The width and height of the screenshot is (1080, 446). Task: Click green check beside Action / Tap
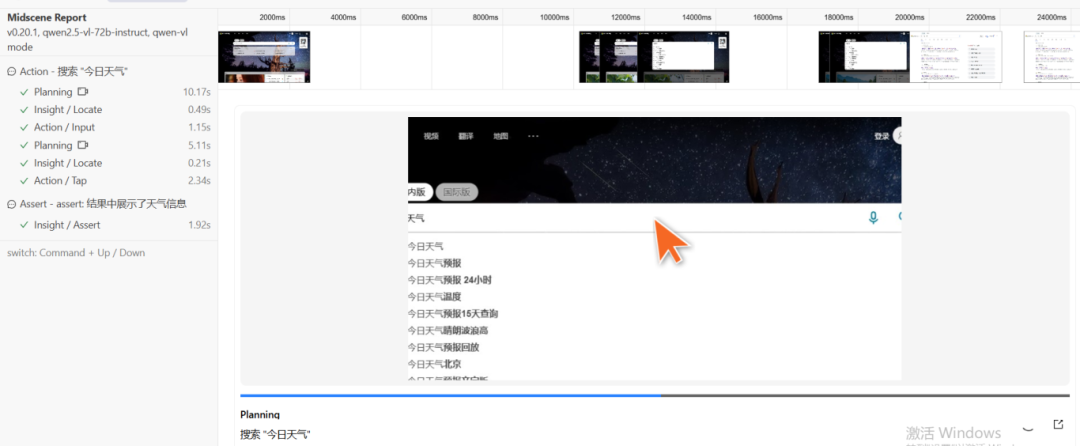click(25, 180)
